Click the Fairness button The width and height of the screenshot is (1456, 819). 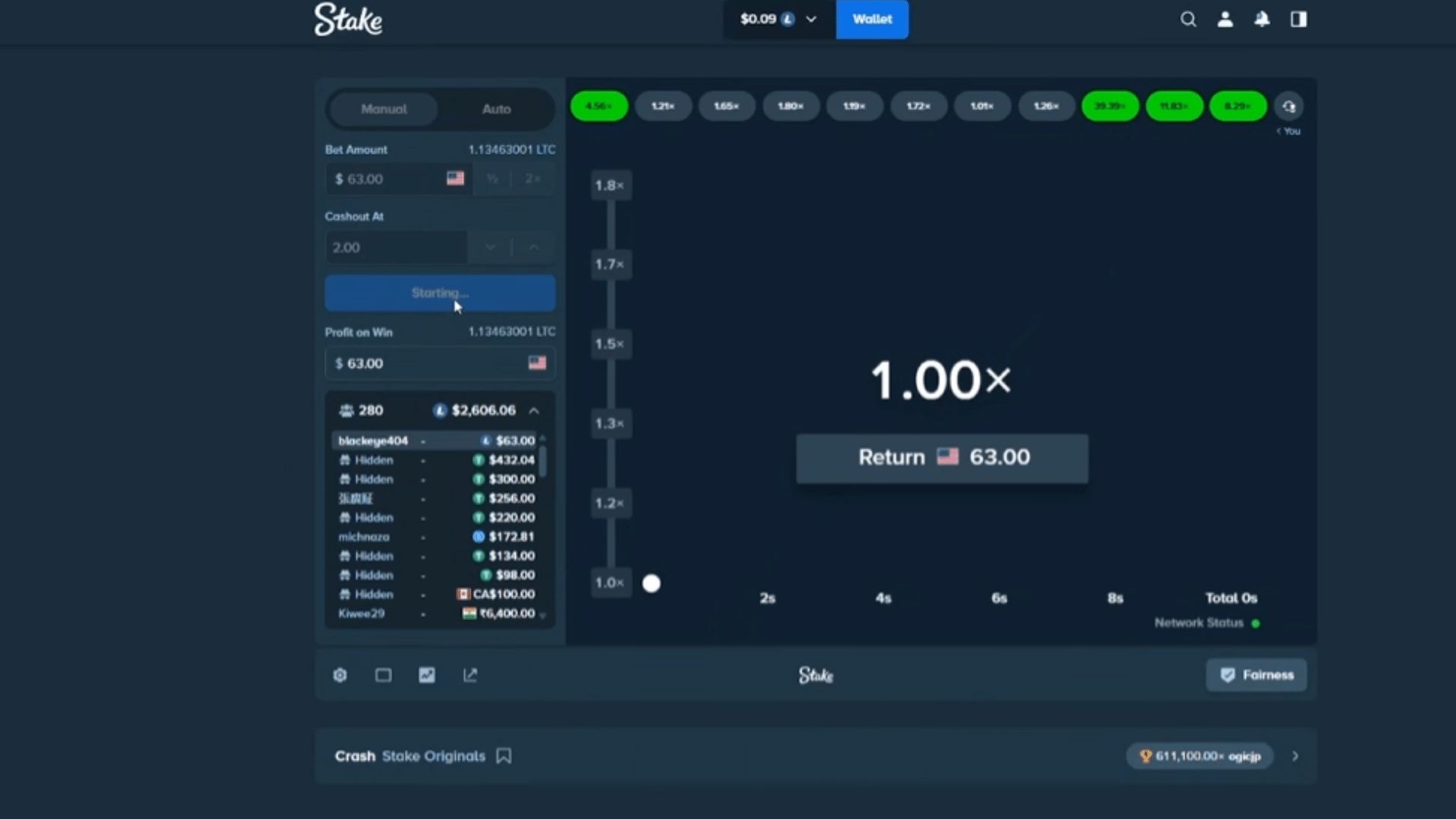1256,675
